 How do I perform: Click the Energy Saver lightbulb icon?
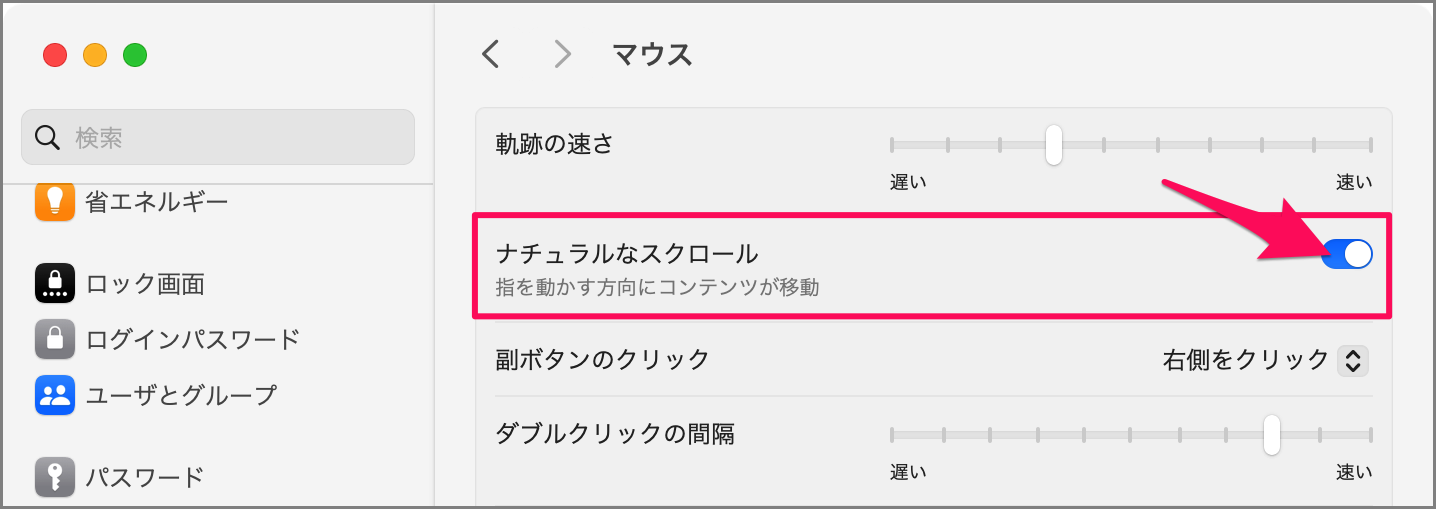click(x=55, y=201)
